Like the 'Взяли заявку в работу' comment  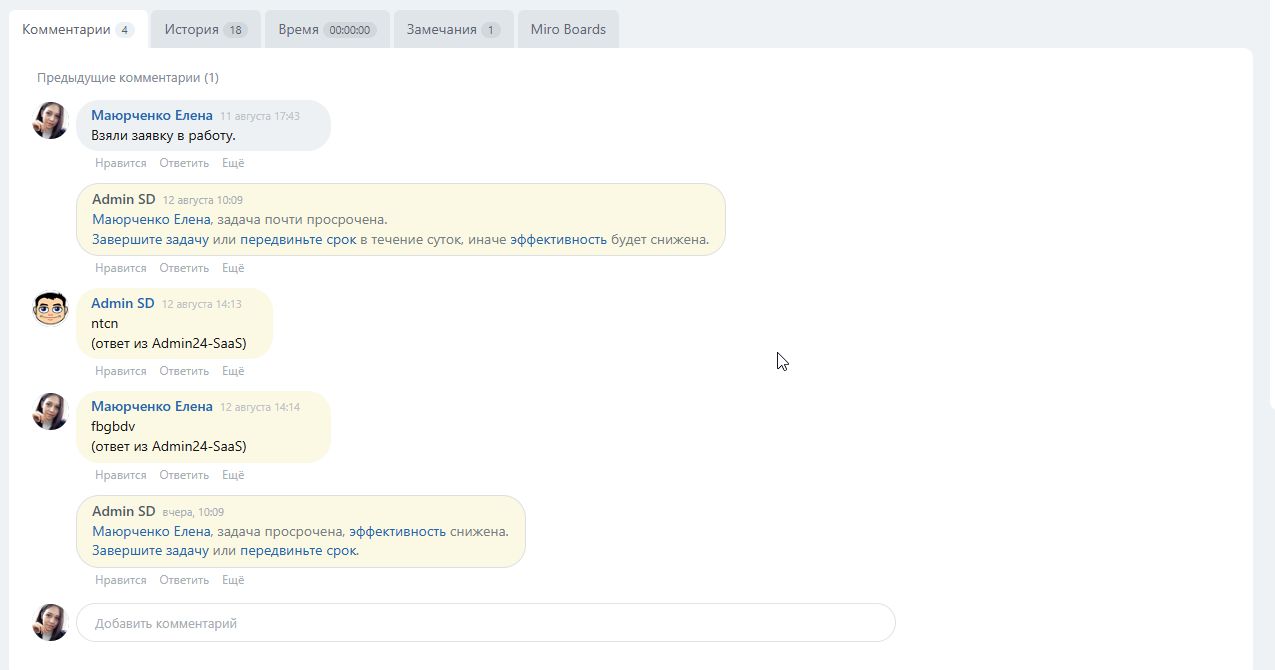pos(121,163)
